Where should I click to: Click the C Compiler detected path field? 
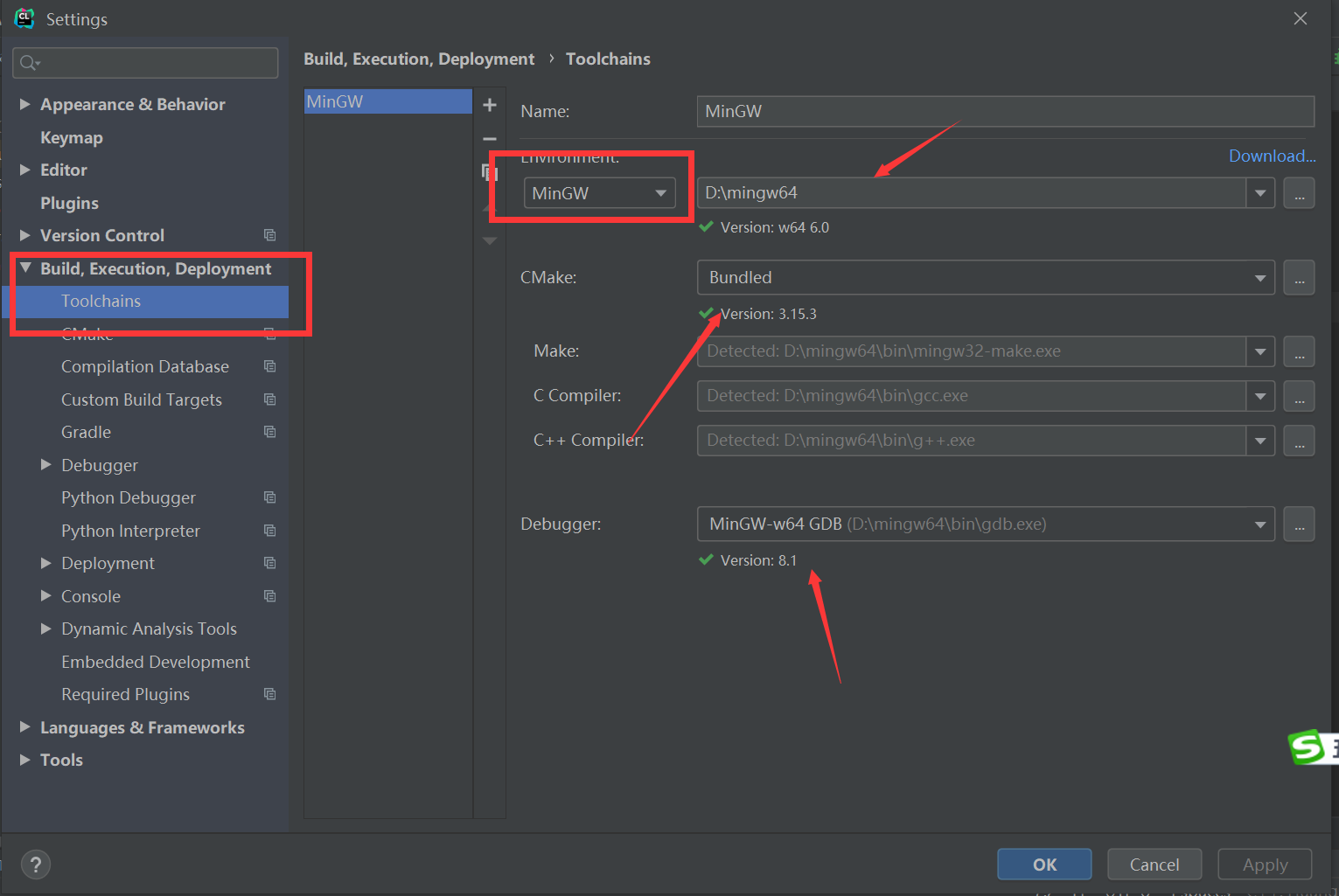pyautogui.click(x=972, y=396)
